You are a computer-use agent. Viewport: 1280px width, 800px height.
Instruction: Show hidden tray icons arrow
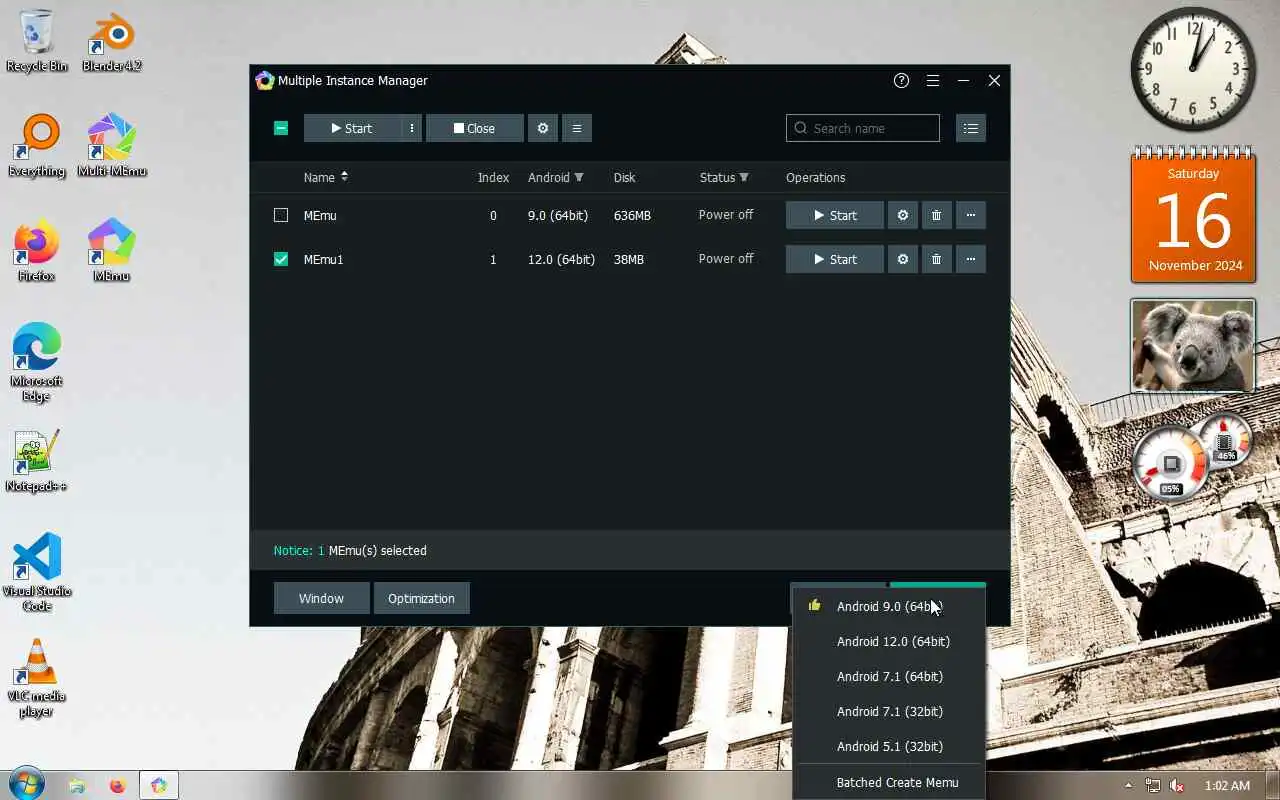(1129, 786)
